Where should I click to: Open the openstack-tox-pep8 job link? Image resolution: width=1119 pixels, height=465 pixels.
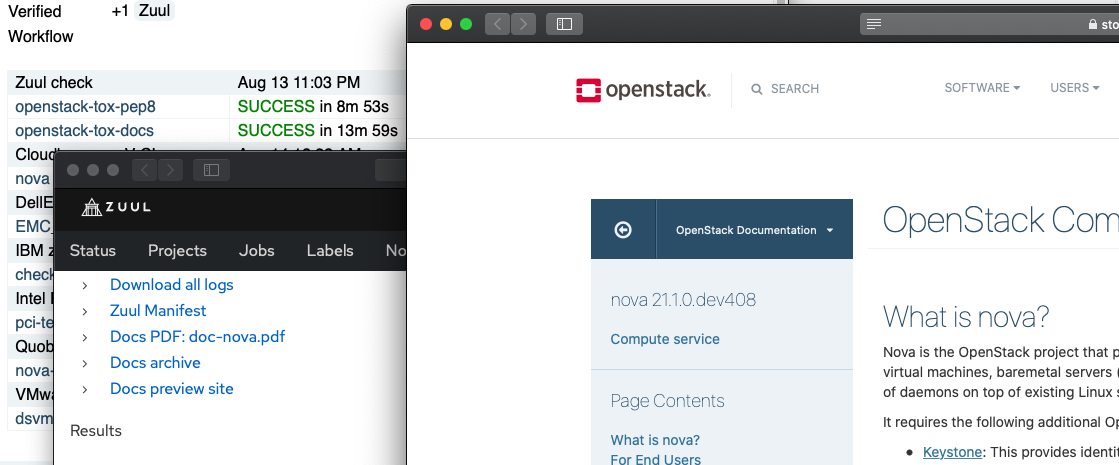pos(86,107)
